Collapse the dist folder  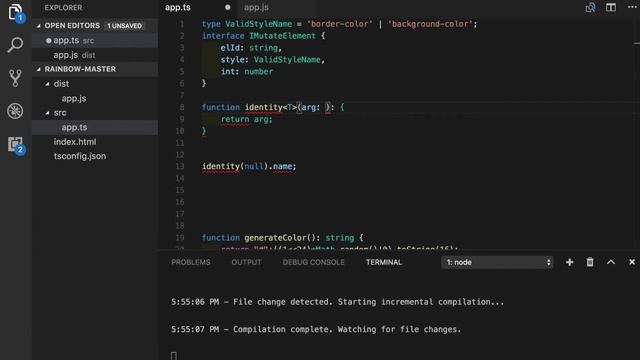click(47, 84)
